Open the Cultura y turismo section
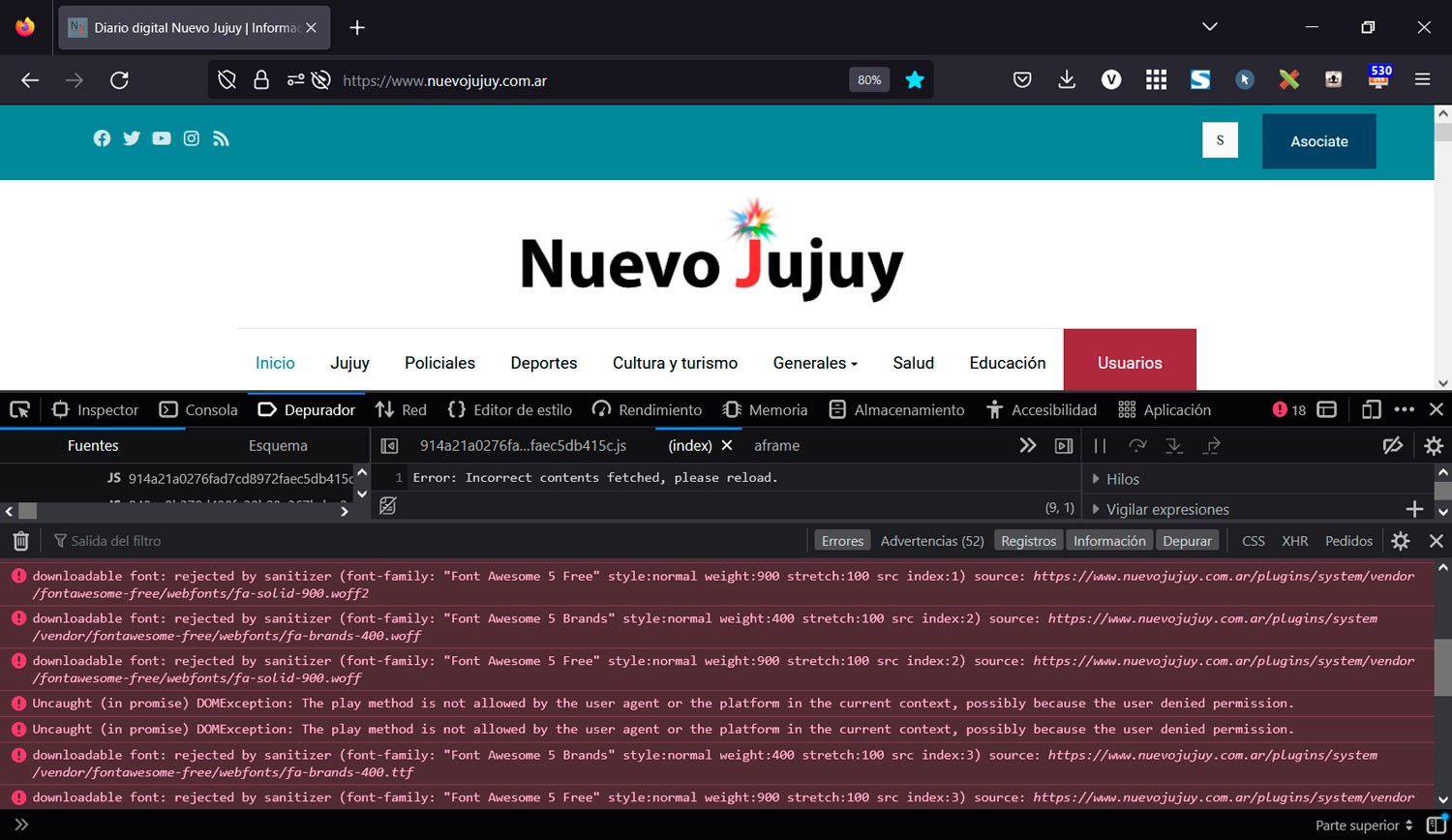 675,363
